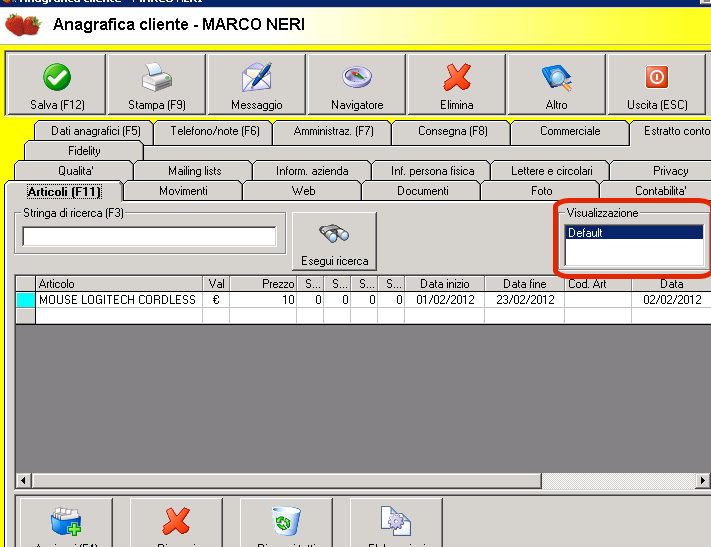Click the Articolo column header
The width and height of the screenshot is (711, 547).
coord(119,284)
